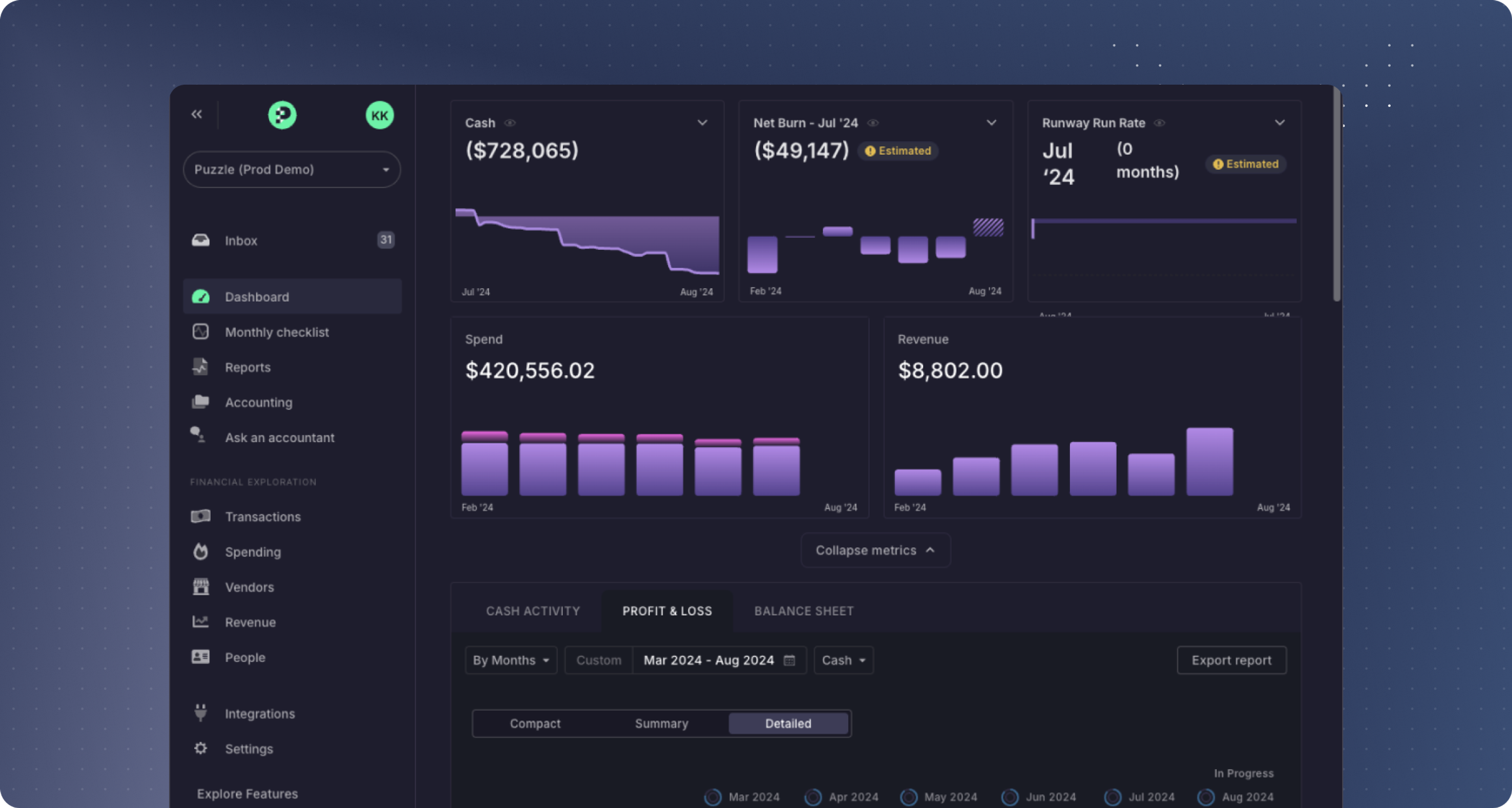Open the By Months dropdown

511,660
